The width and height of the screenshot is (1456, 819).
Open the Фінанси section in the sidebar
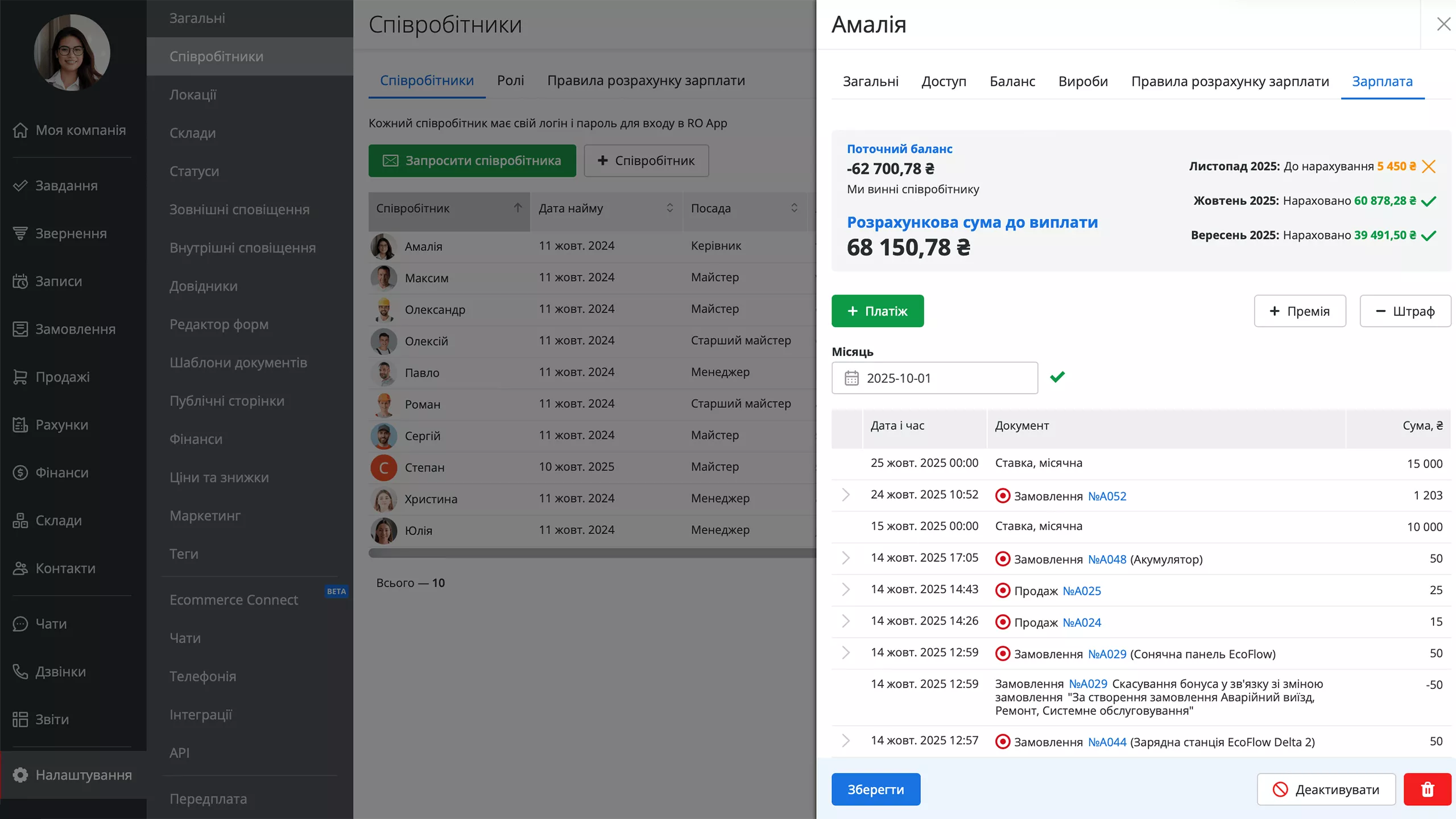[61, 473]
